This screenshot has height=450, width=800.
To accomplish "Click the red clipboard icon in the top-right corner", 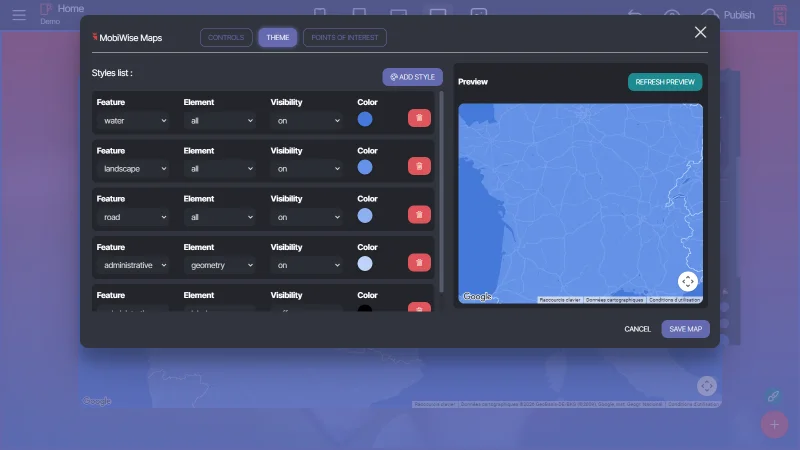I will [780, 15].
